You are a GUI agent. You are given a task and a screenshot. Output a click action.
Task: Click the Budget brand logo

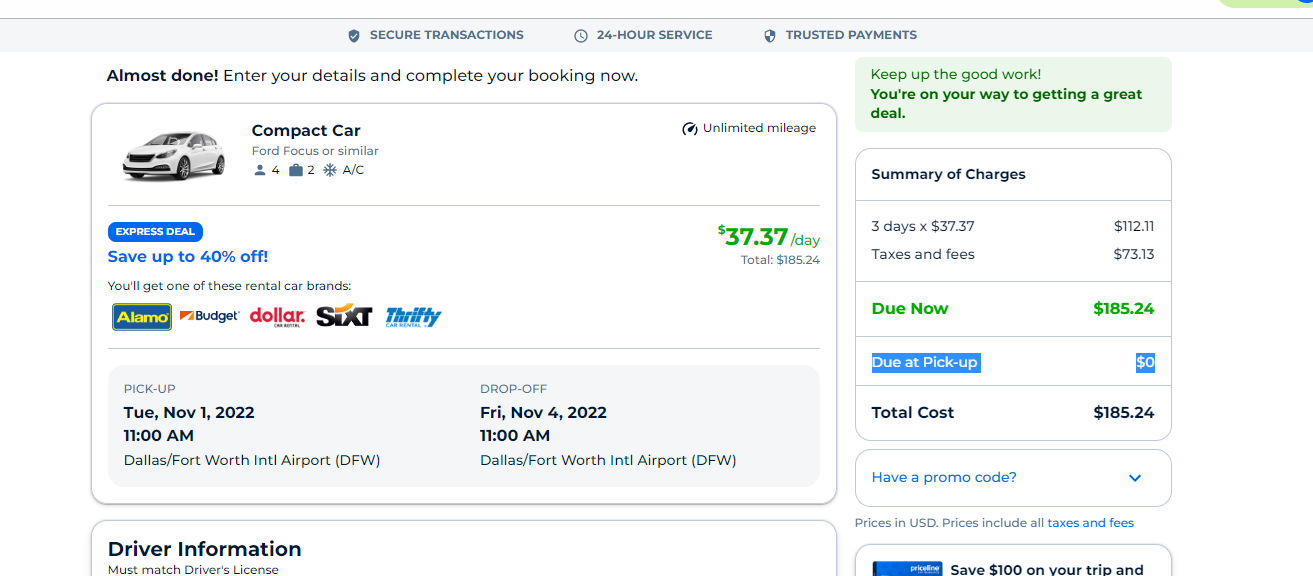[x=210, y=317]
